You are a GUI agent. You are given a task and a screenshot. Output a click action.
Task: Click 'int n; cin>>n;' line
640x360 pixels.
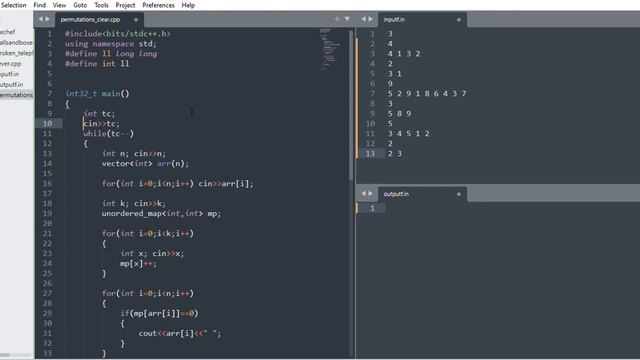[134, 153]
